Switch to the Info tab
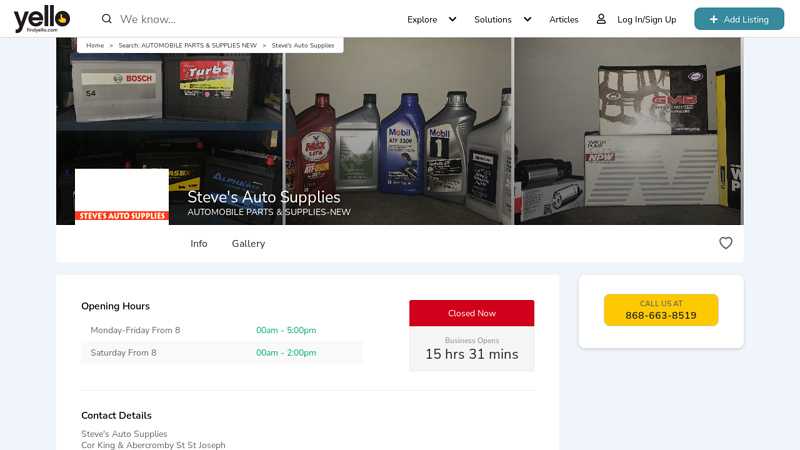This screenshot has height=450, width=800. [x=198, y=244]
